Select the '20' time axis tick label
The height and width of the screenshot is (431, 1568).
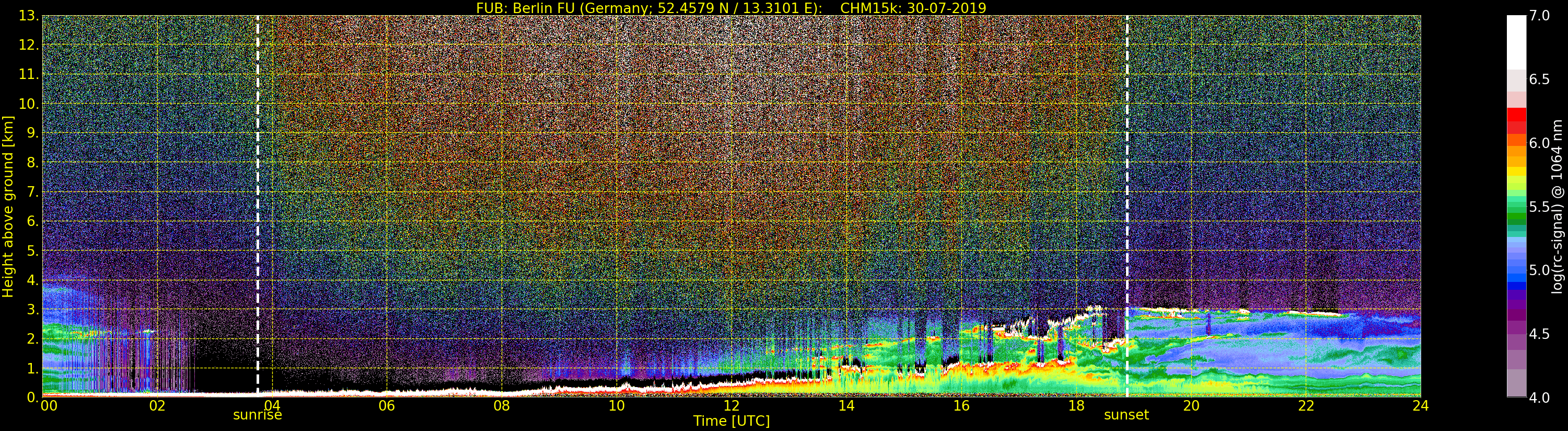point(1191,405)
